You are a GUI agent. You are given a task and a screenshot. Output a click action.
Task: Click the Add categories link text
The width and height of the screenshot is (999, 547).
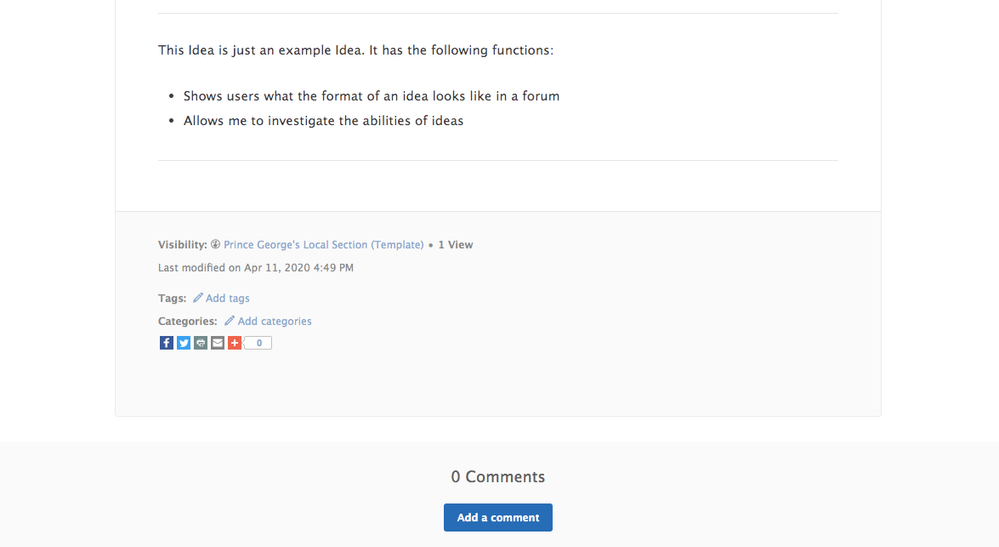275,321
